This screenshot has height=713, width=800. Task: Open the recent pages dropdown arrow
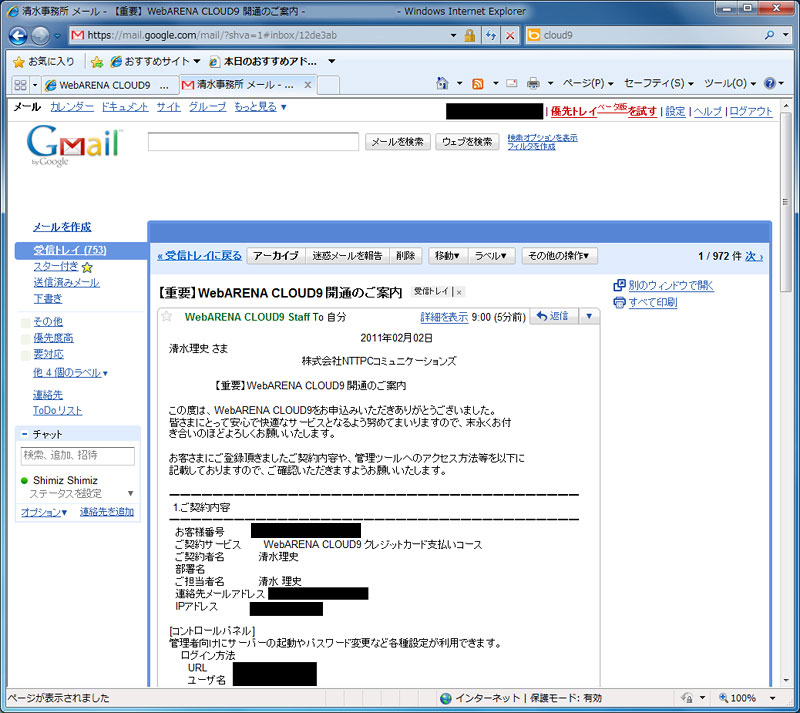57,36
